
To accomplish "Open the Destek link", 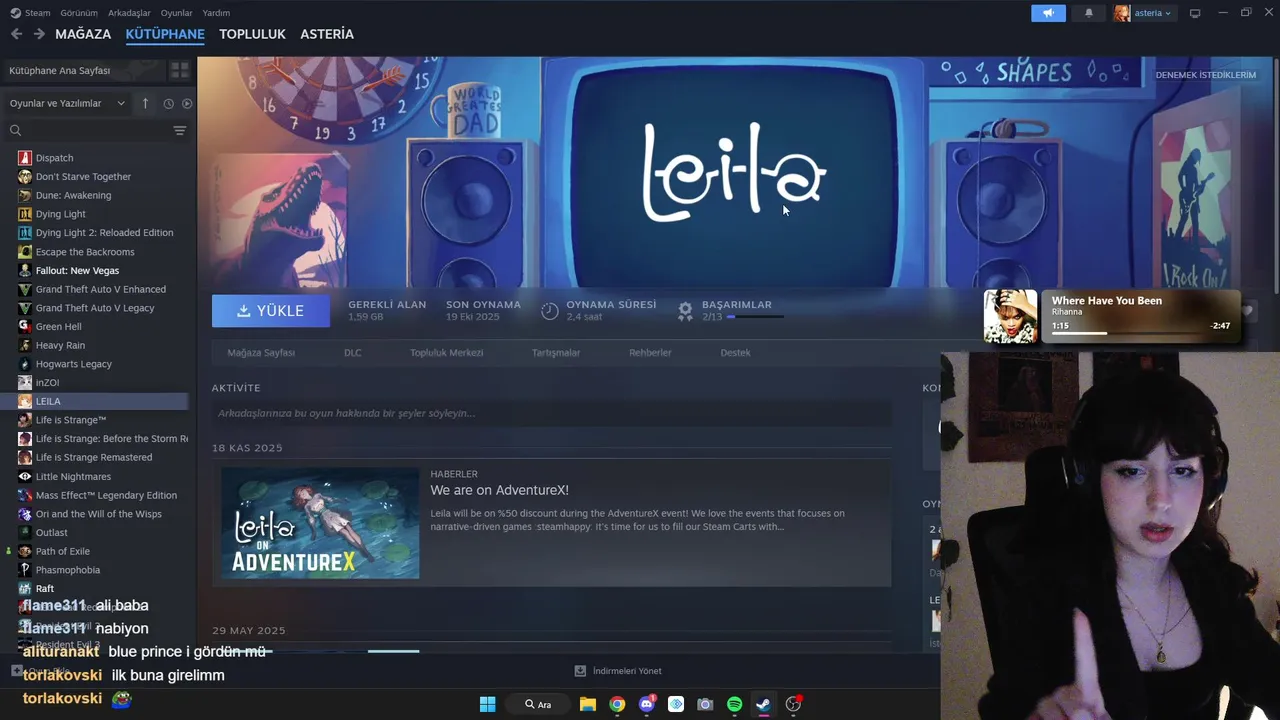I will click(735, 352).
